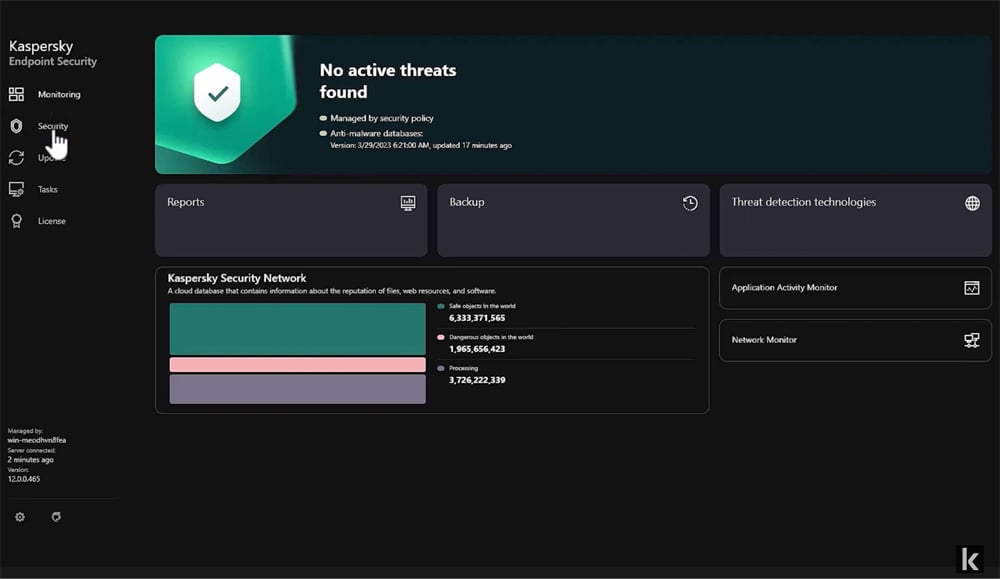The image size is (1000, 579).
Task: Click the Security shield icon in sidebar
Action: click(16, 126)
